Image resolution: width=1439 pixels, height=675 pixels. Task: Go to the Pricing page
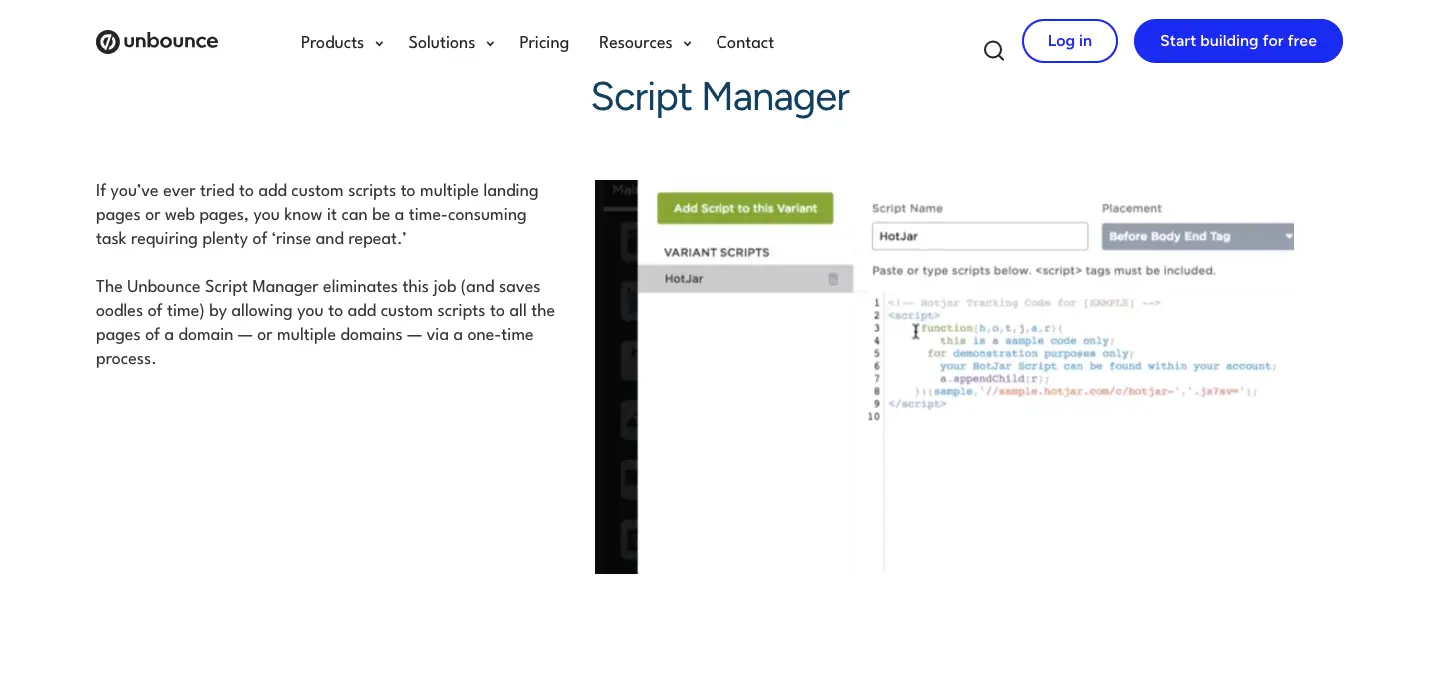pyautogui.click(x=544, y=43)
